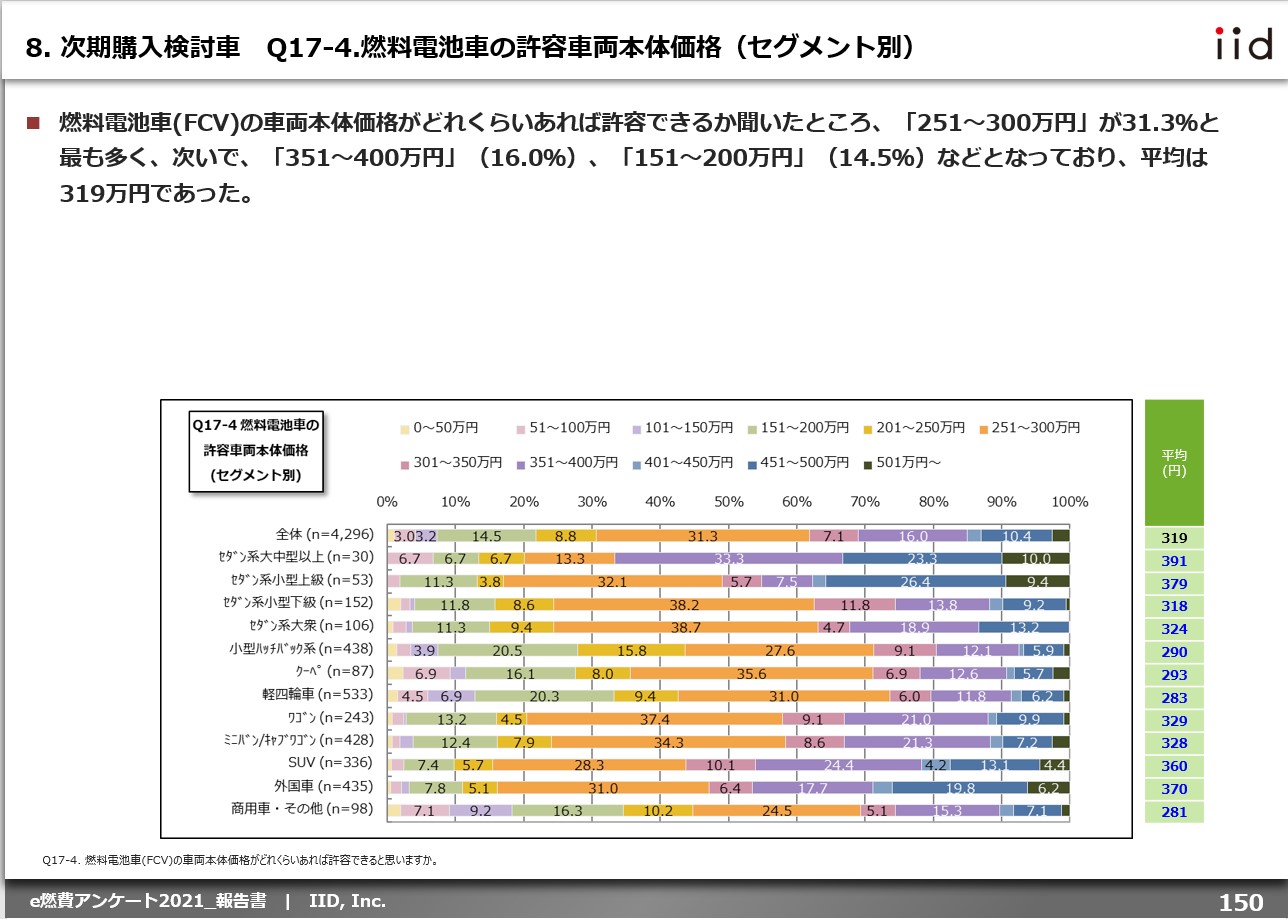
Task: Click the 24.5 segment in 商用車・その他 bar
Action: tap(777, 810)
